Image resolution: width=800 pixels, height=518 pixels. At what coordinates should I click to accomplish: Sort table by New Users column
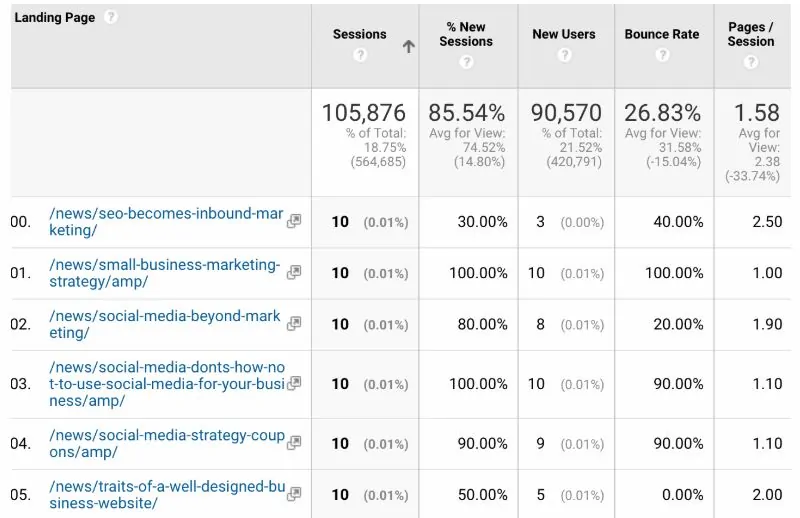564,34
